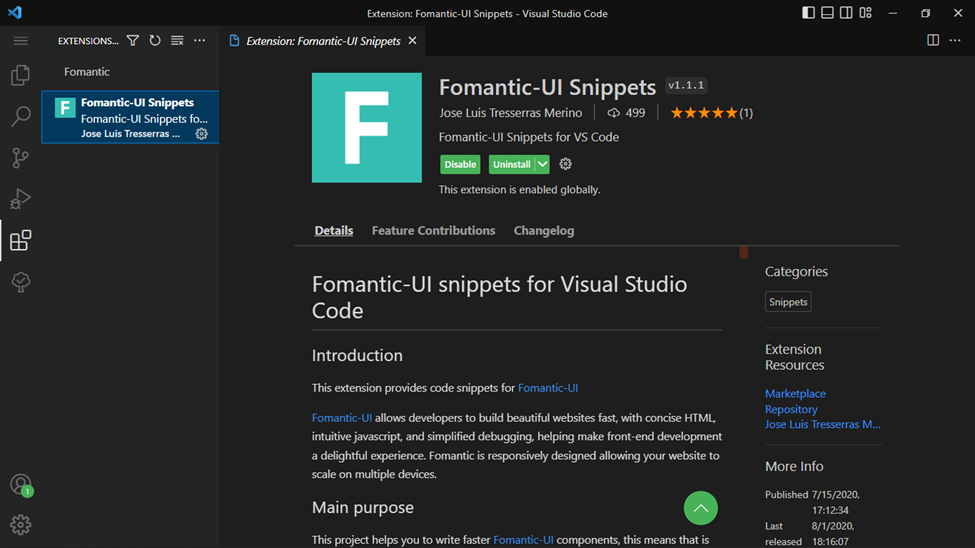This screenshot has height=548, width=975.
Task: Toggle secondary side bar layout icon
Action: click(x=846, y=13)
